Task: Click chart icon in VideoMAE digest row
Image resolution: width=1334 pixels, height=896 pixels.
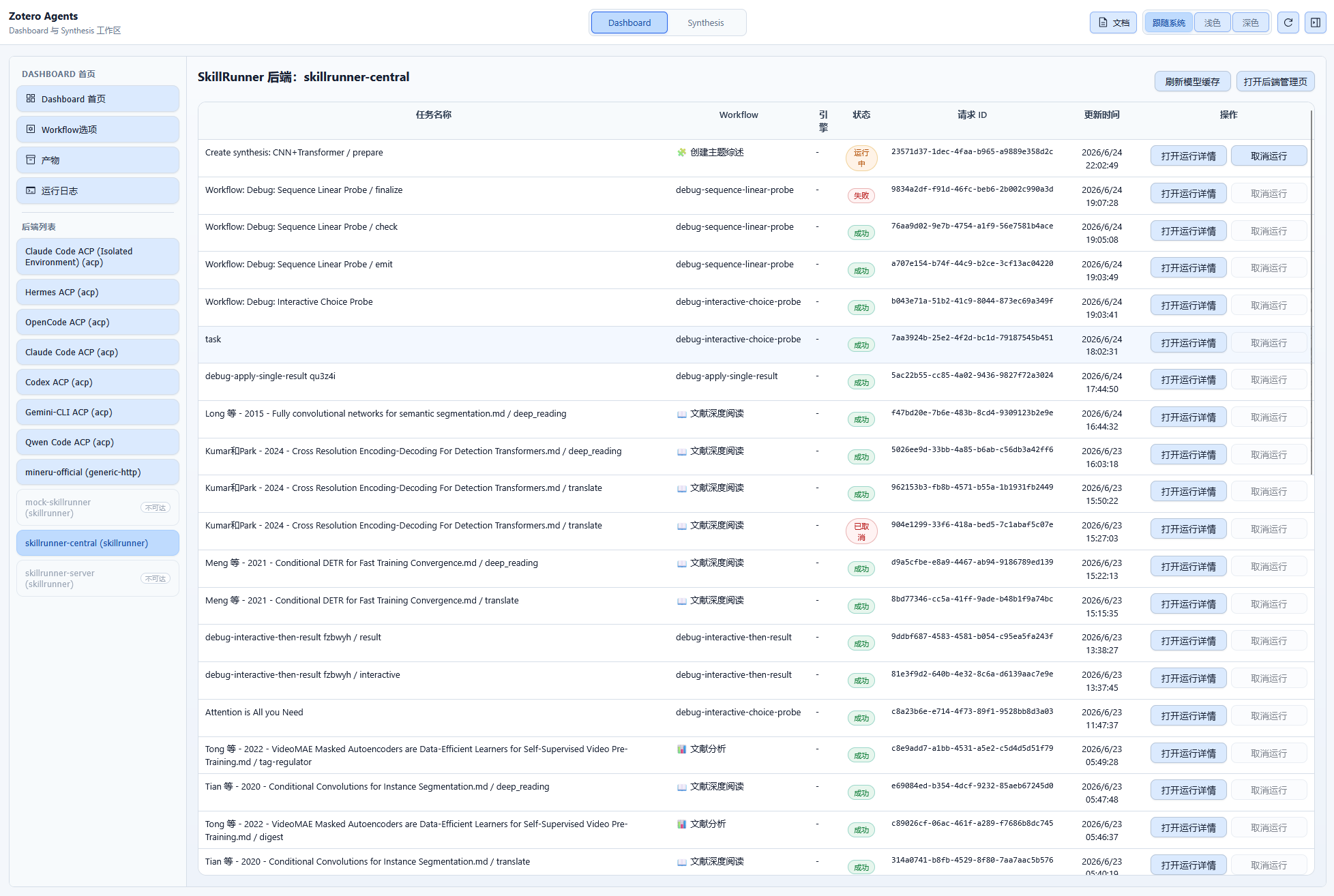Action: coord(681,824)
